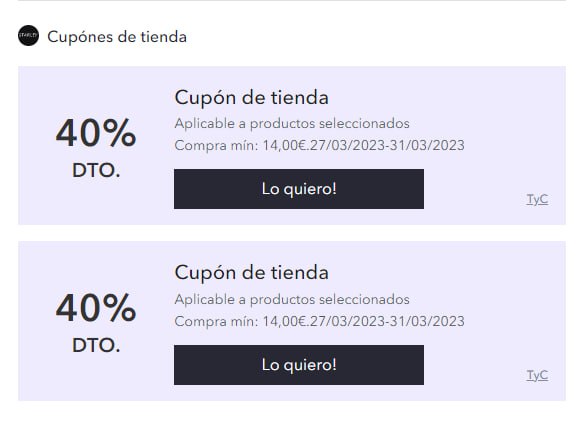Open TyC terms for the second coupon
Image resolution: width=577 pixels, height=428 pixels.
[x=537, y=375]
